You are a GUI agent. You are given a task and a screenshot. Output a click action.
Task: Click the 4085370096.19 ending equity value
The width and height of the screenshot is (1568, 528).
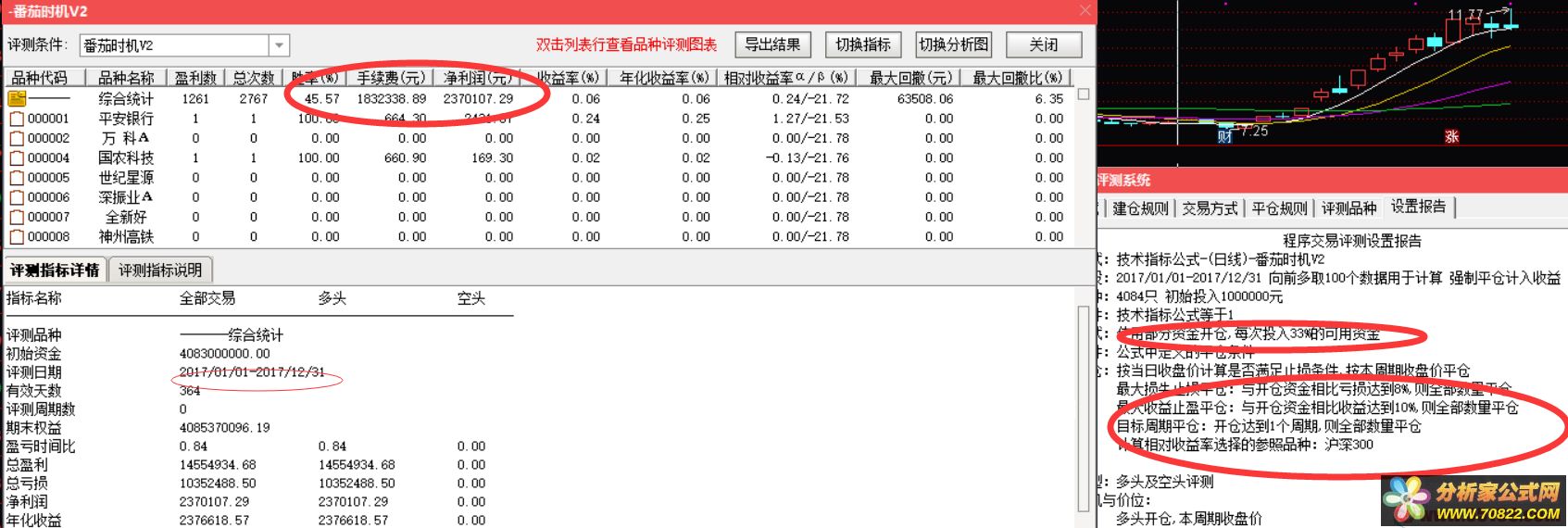[x=225, y=428]
